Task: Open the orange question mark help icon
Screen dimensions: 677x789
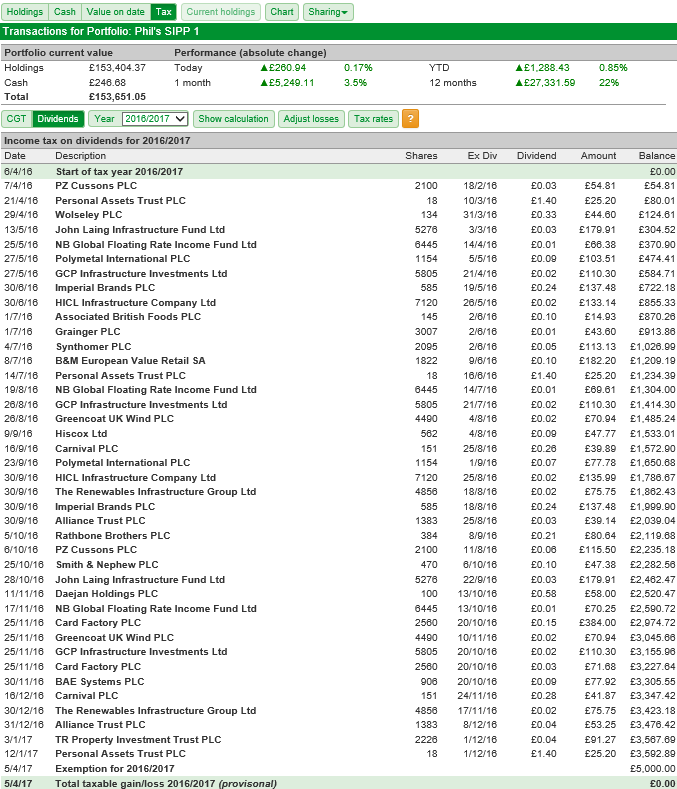Action: pyautogui.click(x=410, y=119)
